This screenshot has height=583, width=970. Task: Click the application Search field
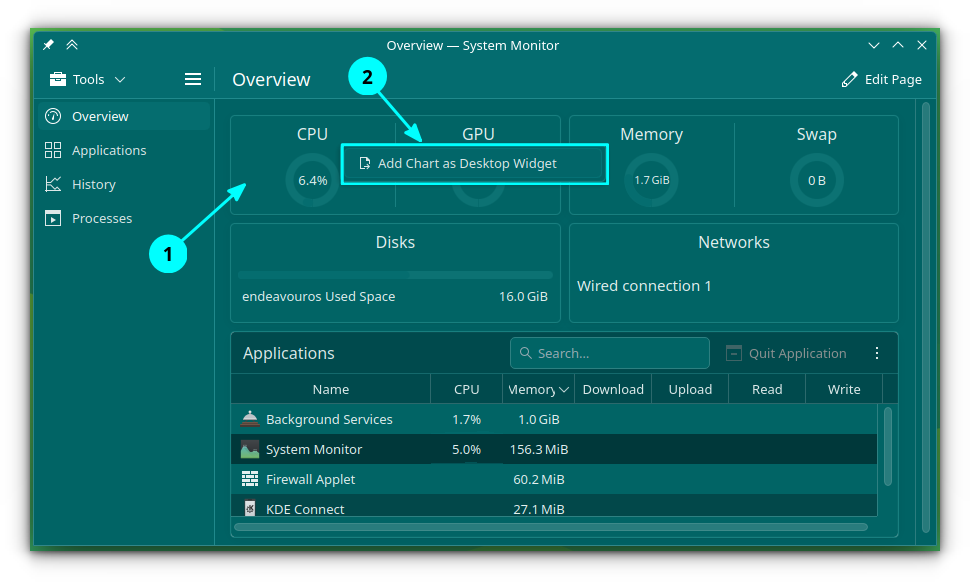point(610,353)
